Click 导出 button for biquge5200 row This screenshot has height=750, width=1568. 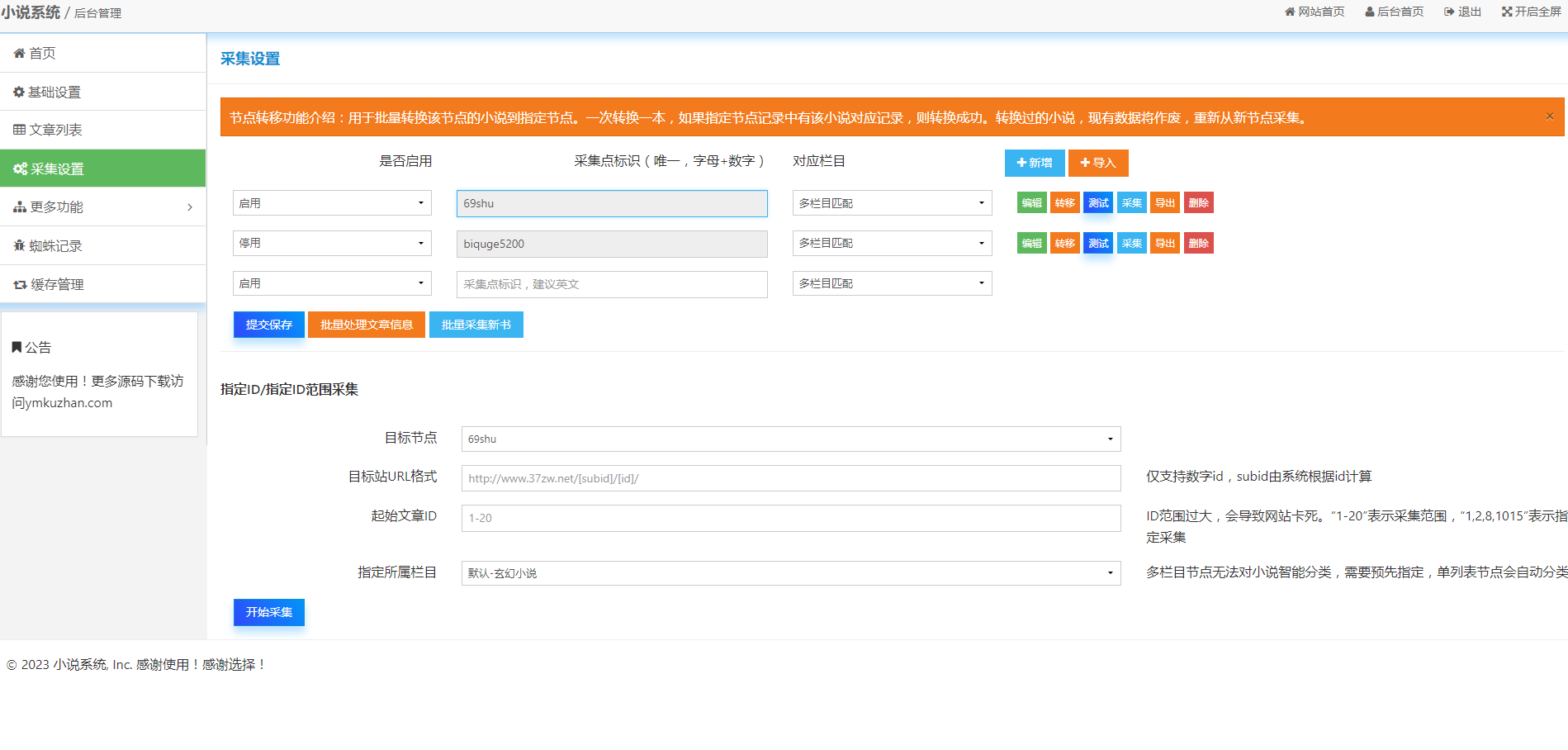(x=1165, y=244)
